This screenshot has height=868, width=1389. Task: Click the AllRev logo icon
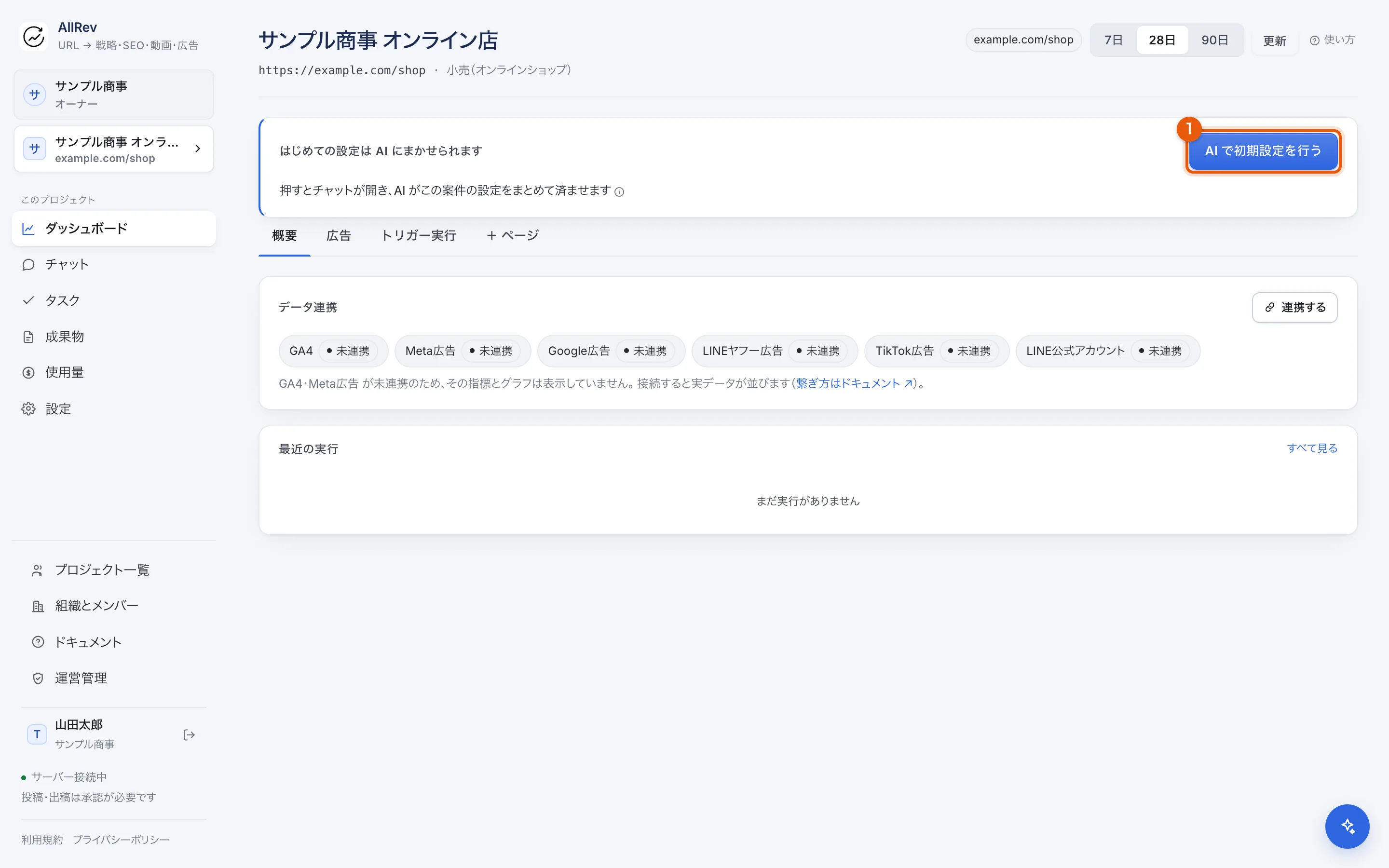(34, 36)
